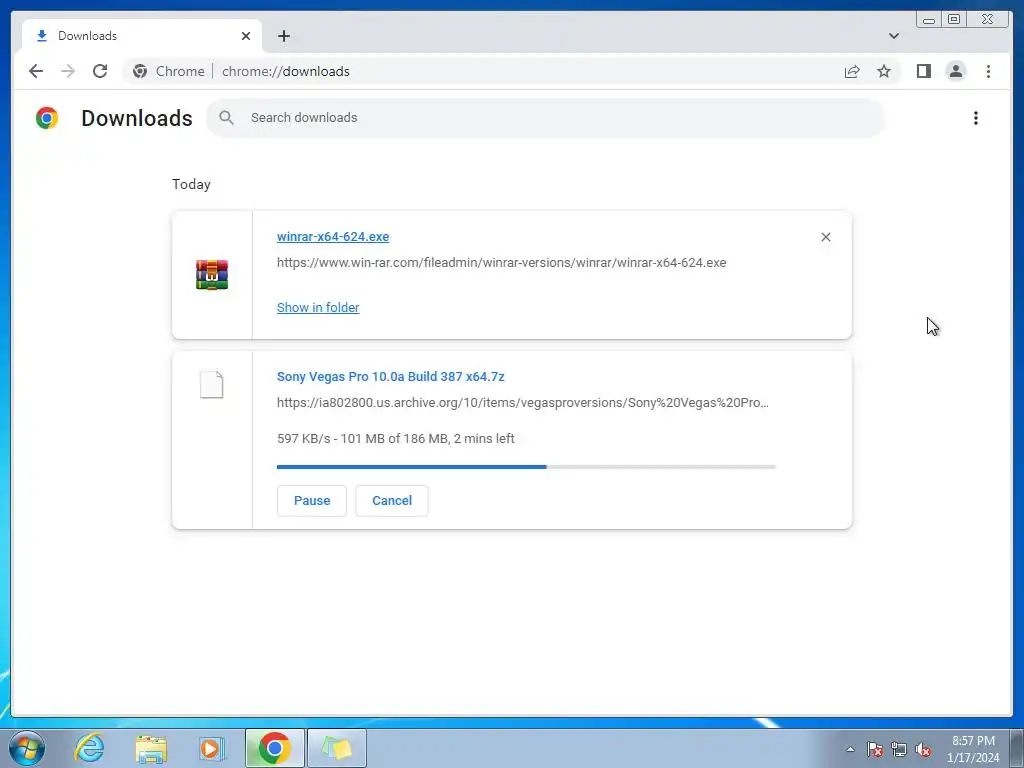Click the Chrome site info chip
The image size is (1024, 768).
(x=168, y=71)
